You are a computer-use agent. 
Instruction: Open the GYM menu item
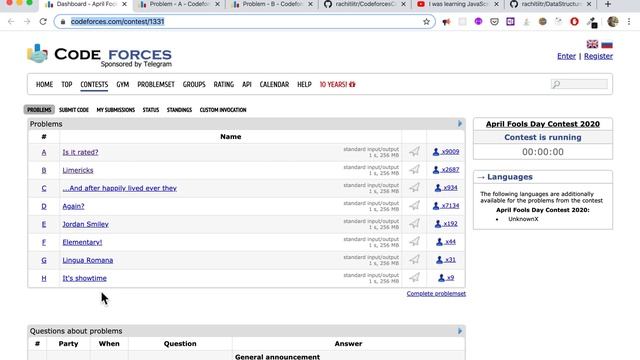pos(122,84)
